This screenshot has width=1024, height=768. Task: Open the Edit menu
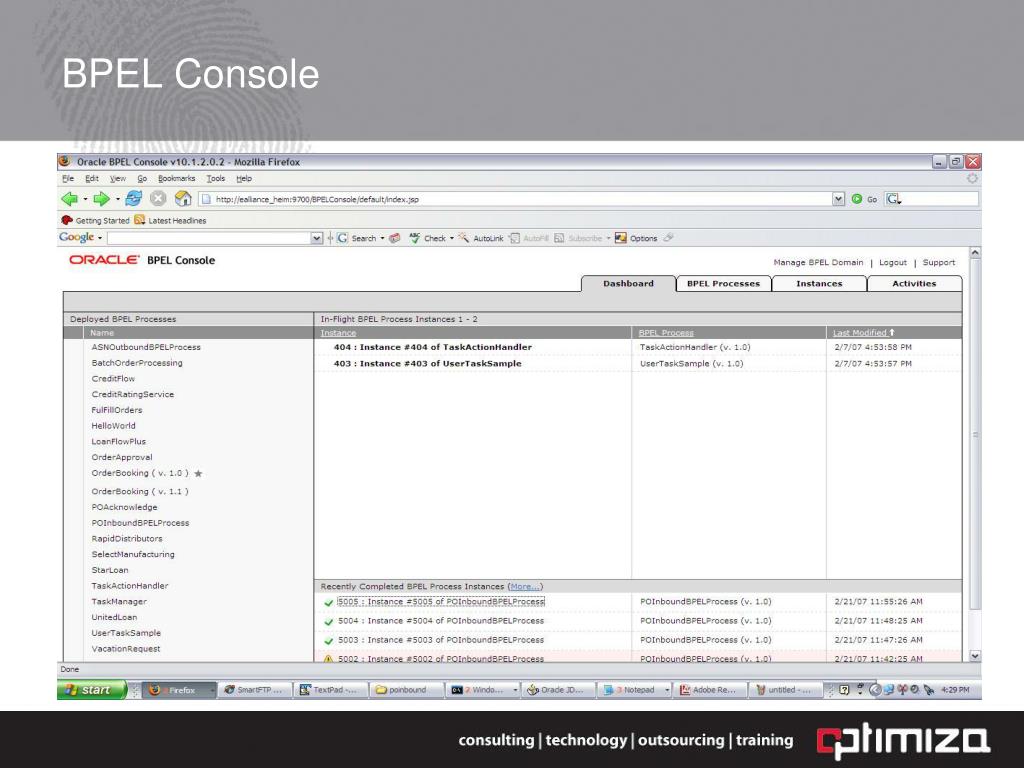click(92, 178)
